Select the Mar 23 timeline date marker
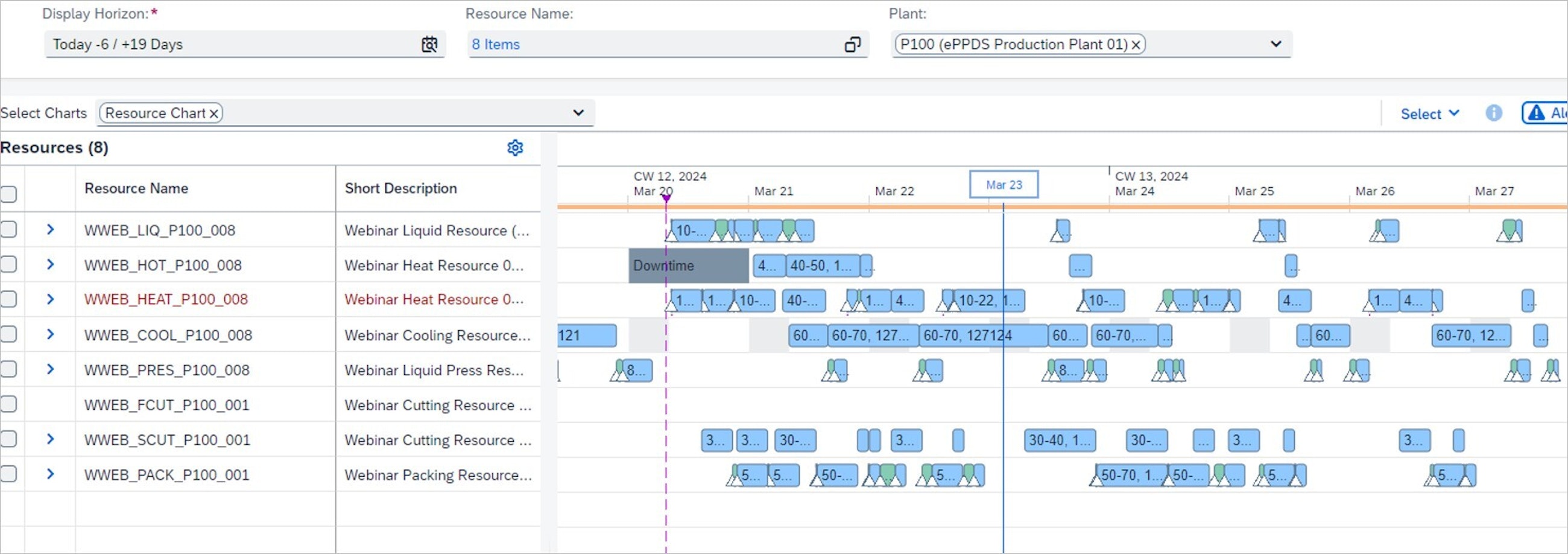The height and width of the screenshot is (554, 1568). tap(1003, 185)
